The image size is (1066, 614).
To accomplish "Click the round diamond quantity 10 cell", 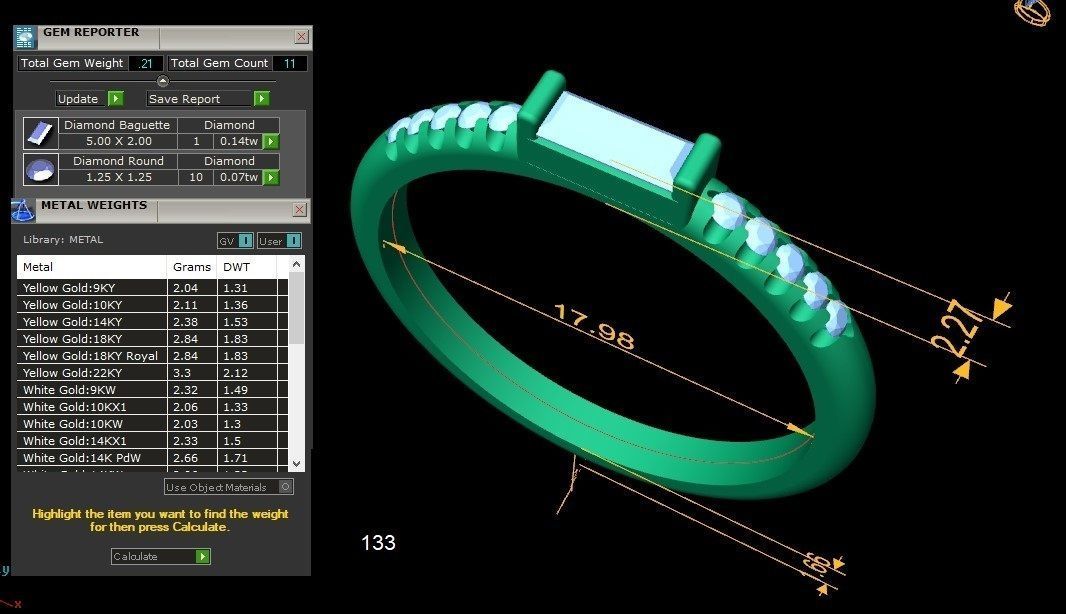I will pyautogui.click(x=196, y=177).
